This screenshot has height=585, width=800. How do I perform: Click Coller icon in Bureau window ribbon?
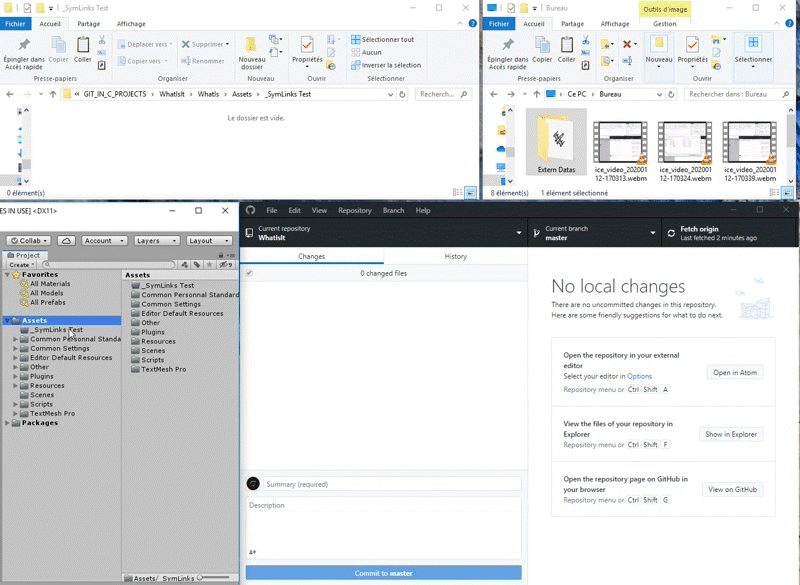coord(566,49)
